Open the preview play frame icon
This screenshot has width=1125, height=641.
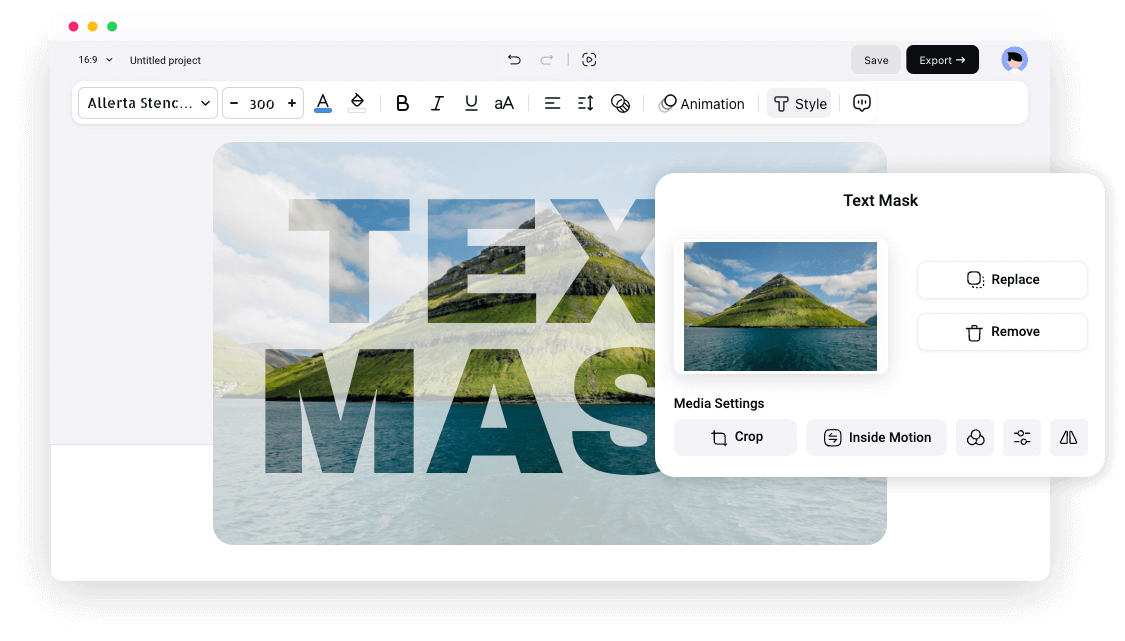pyautogui.click(x=589, y=60)
